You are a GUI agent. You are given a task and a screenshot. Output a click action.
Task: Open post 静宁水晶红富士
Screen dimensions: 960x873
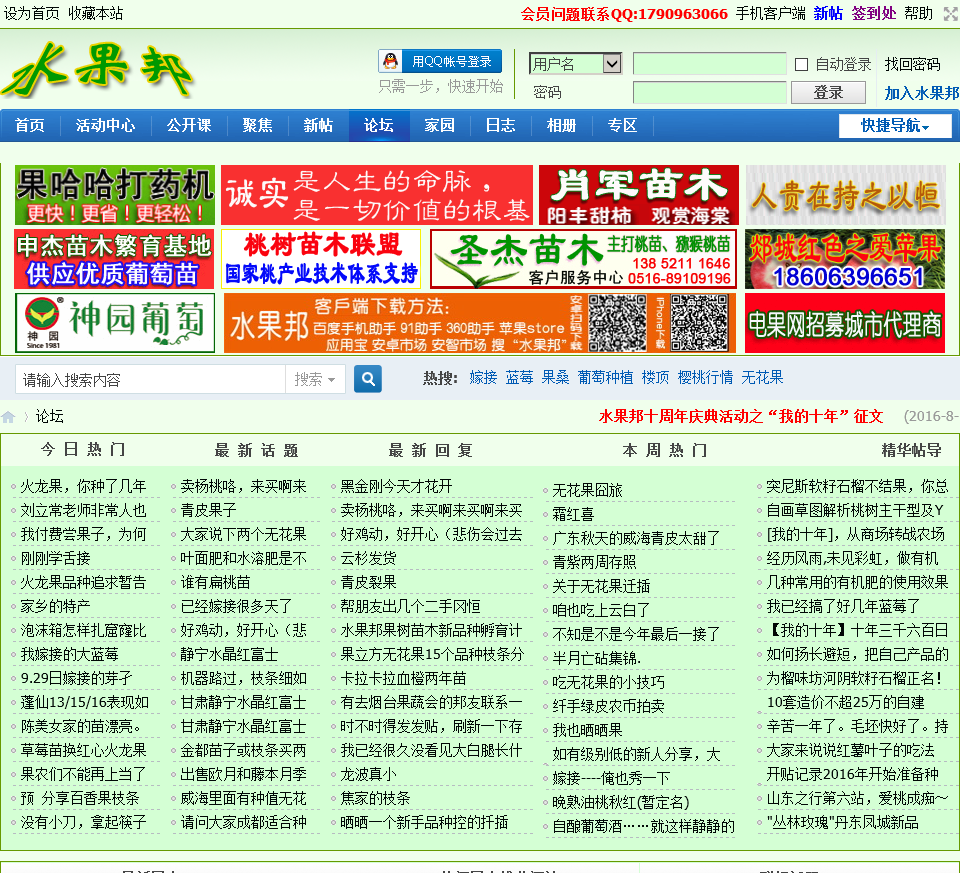pyautogui.click(x=230, y=654)
